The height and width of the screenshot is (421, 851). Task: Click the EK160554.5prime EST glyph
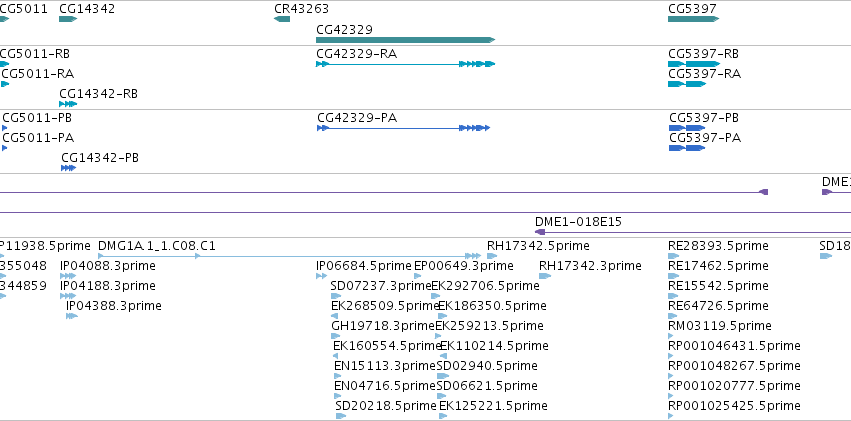pos(335,356)
